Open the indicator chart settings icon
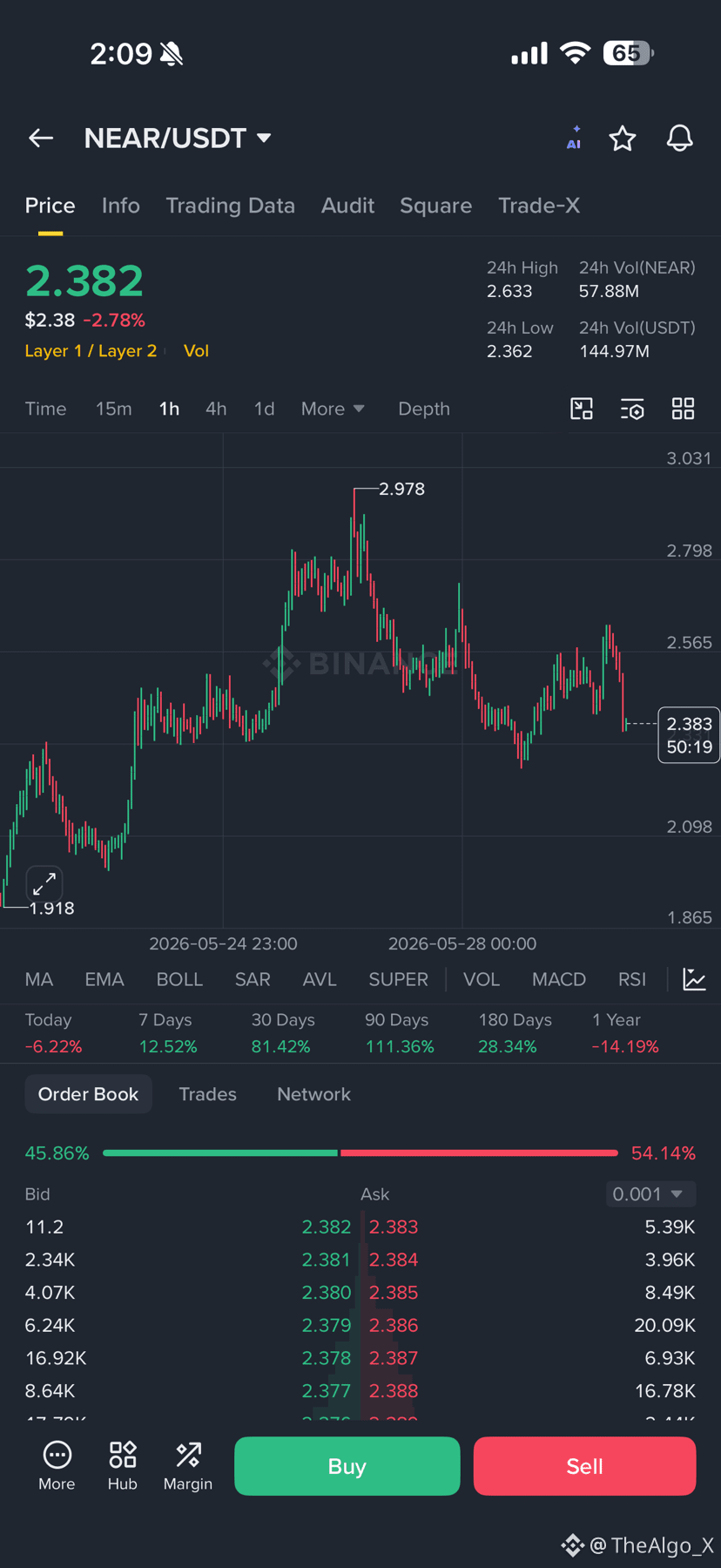721x1568 pixels. 694,979
